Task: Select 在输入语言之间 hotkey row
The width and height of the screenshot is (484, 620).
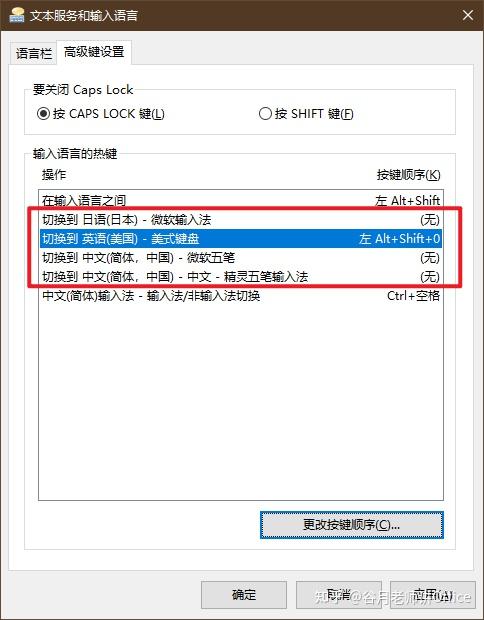Action: point(241,200)
